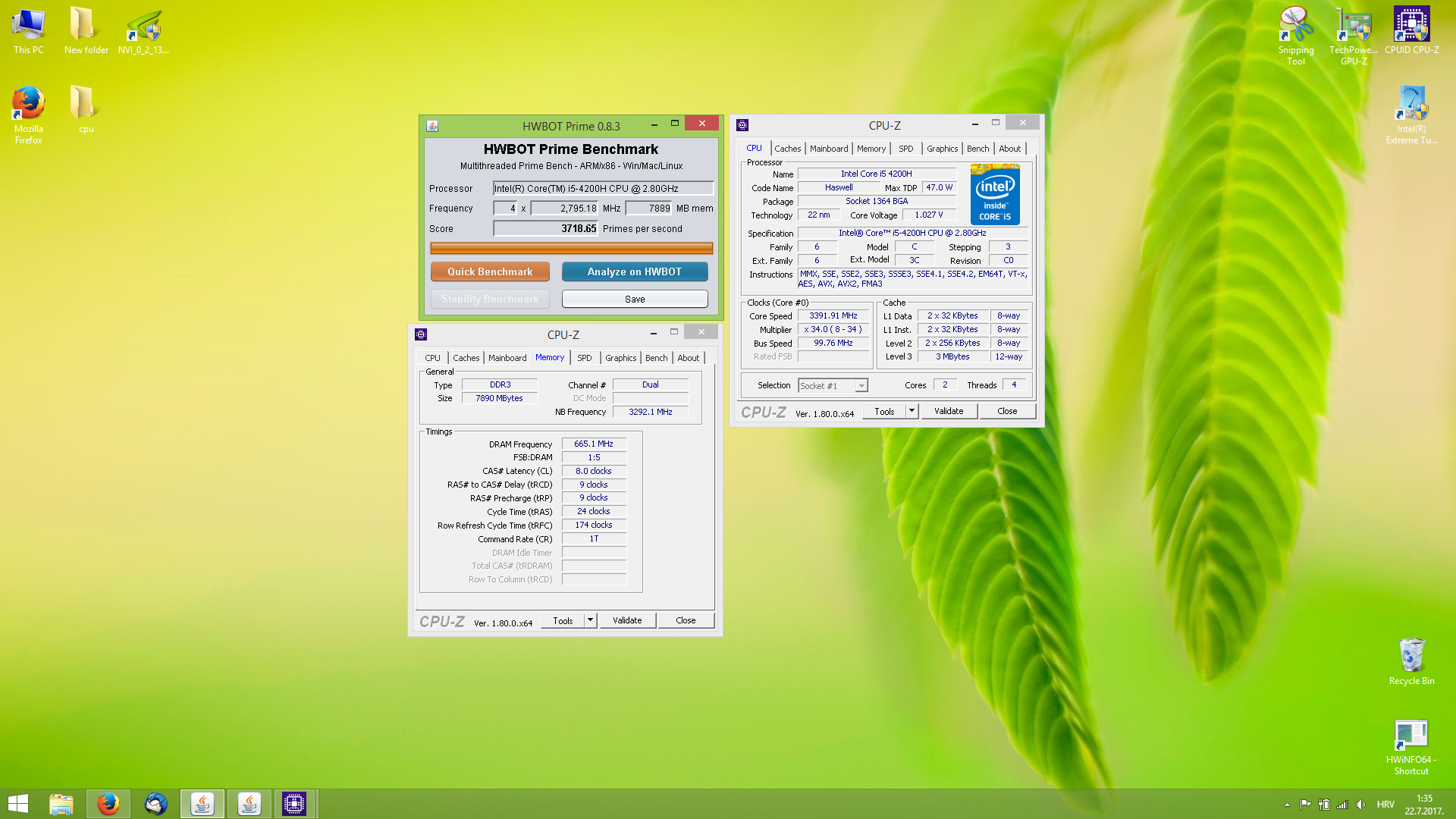1456x819 pixels.
Task: Click the HWBOT score progress bar
Action: click(571, 248)
